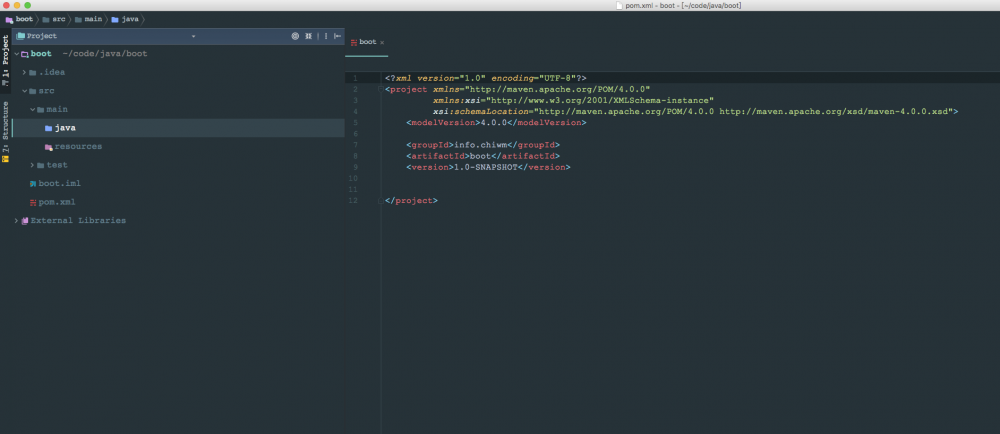Click the src breadcrumb in navigation bar
Screen dimensions: 1000x434
58,19
